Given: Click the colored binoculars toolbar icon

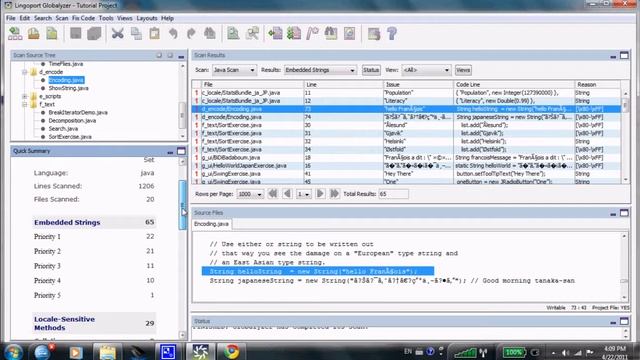Looking at the screenshot, I should (331, 33).
